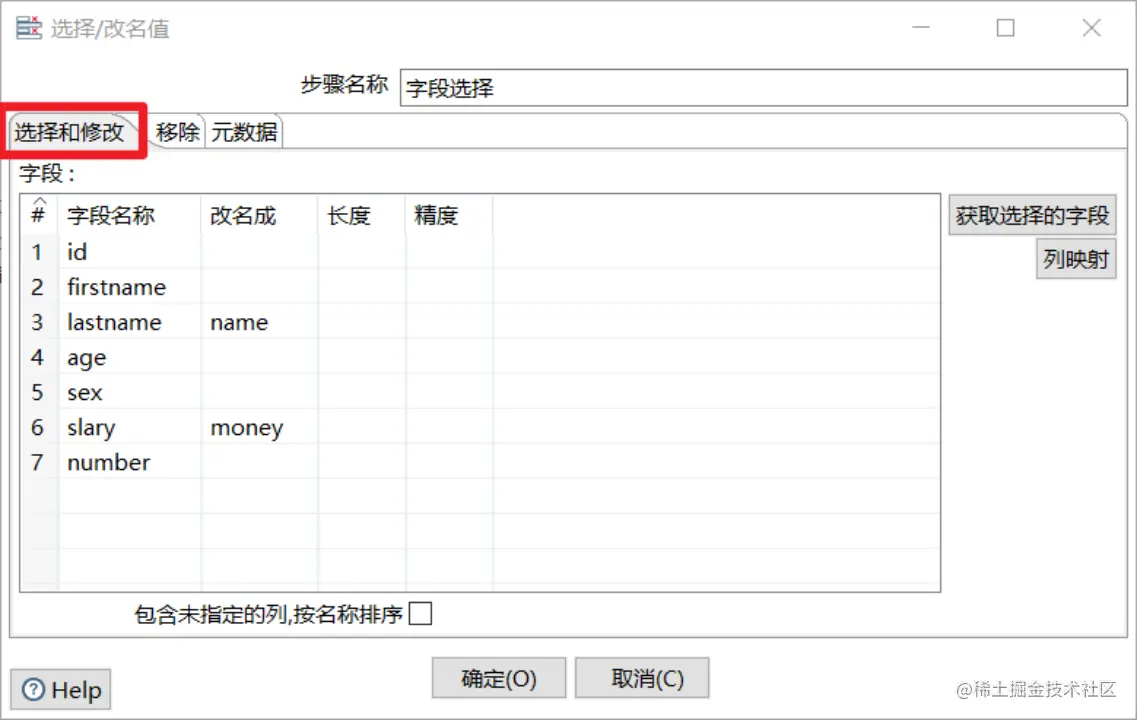Select the rename value money cell
1137x720 pixels.
[260, 428]
